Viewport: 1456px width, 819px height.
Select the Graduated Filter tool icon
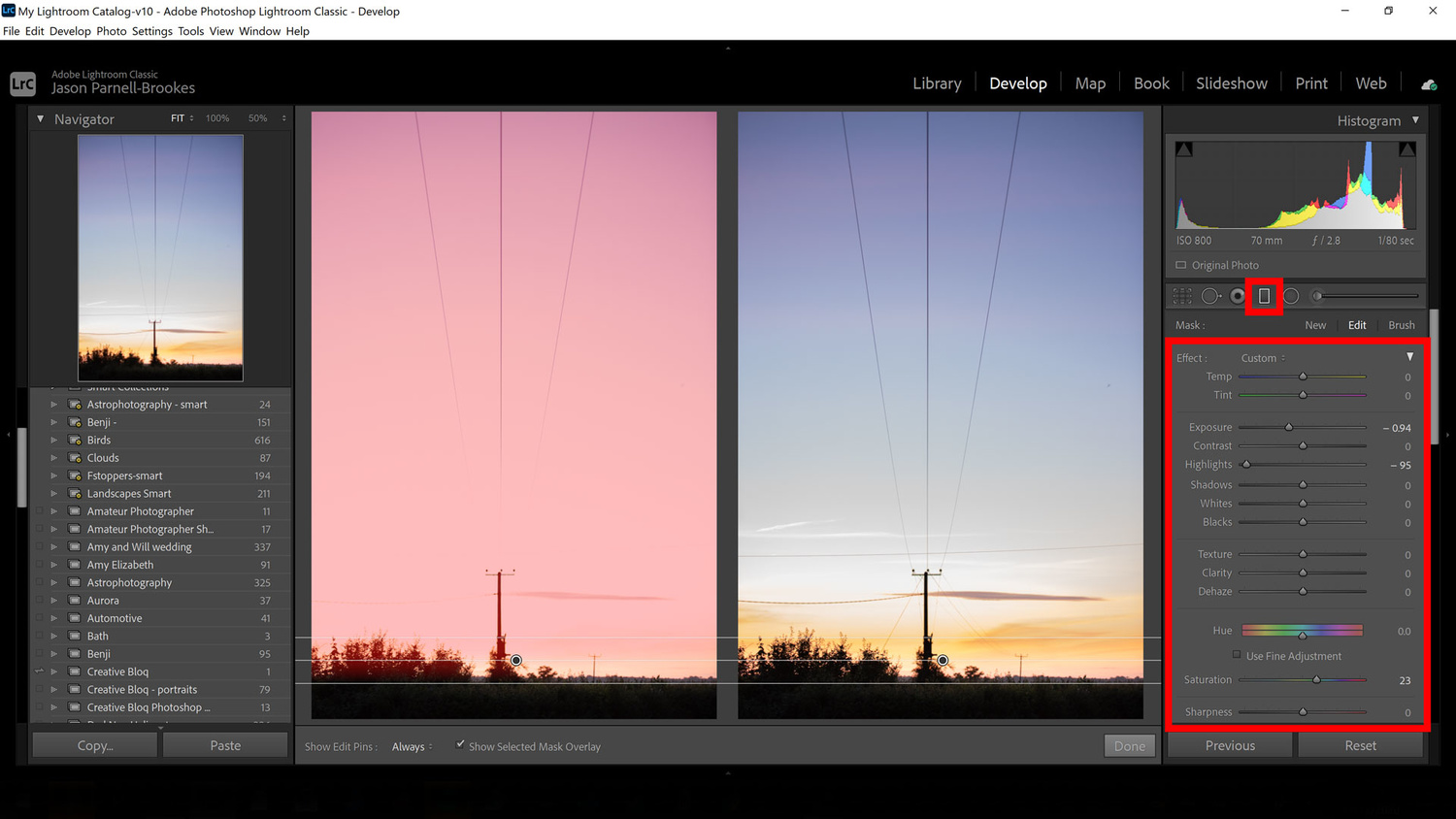(x=1264, y=296)
